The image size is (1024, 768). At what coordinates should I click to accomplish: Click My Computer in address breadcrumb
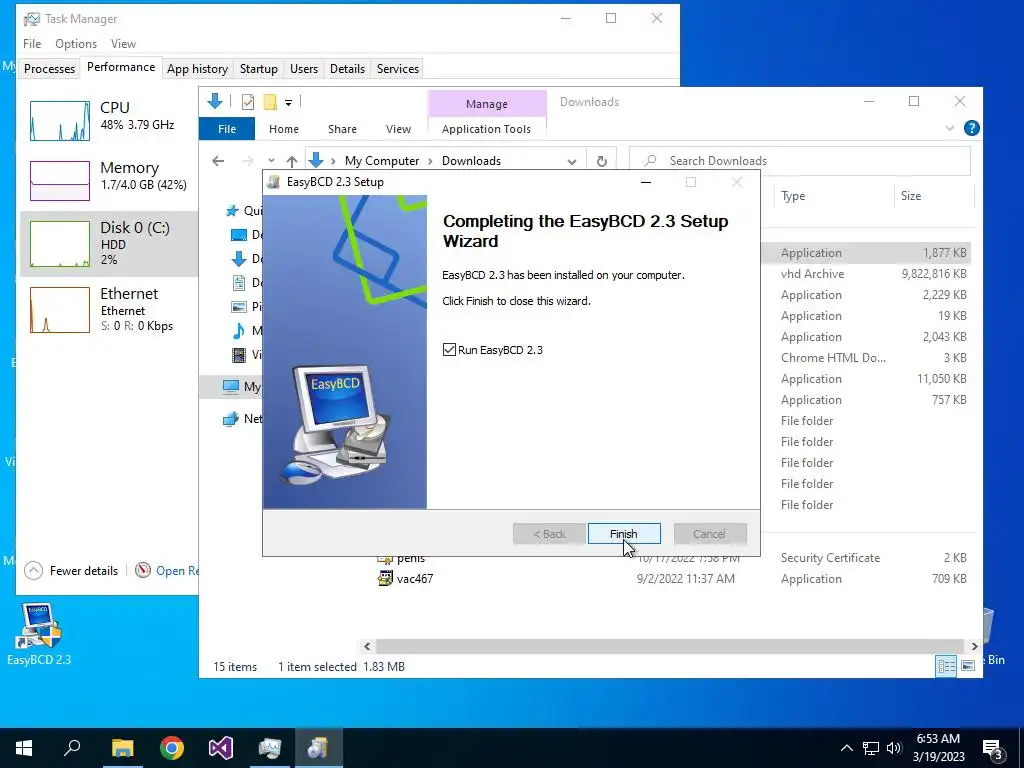pos(382,161)
